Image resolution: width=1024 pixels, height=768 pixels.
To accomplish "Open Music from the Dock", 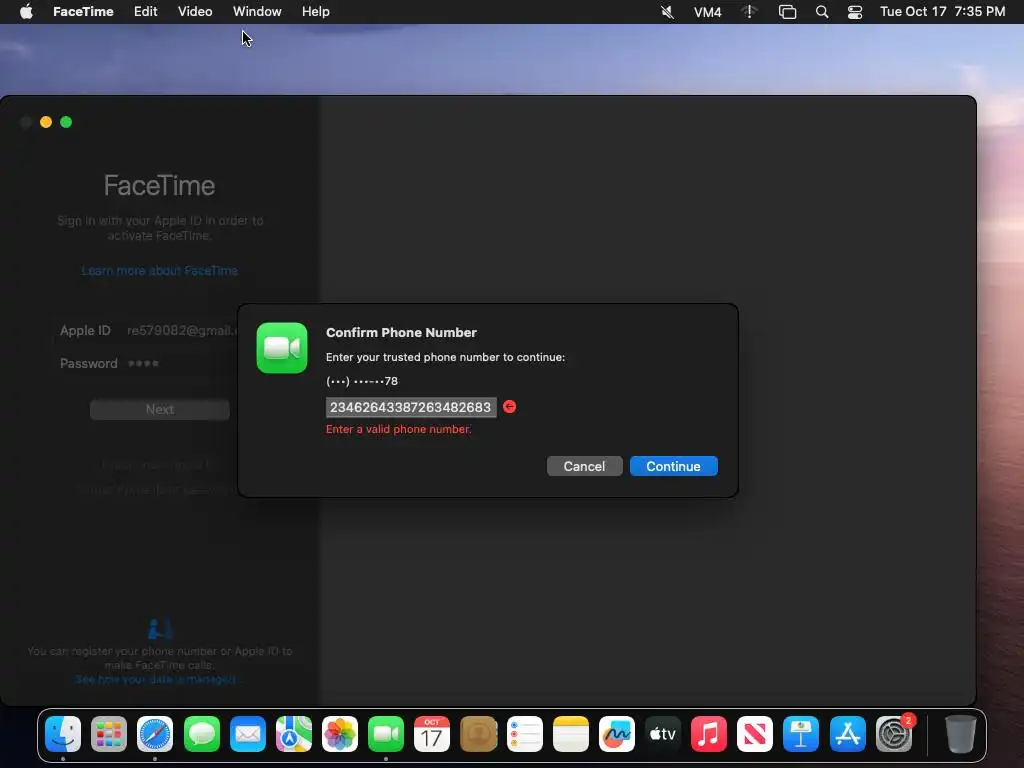I will [x=709, y=734].
